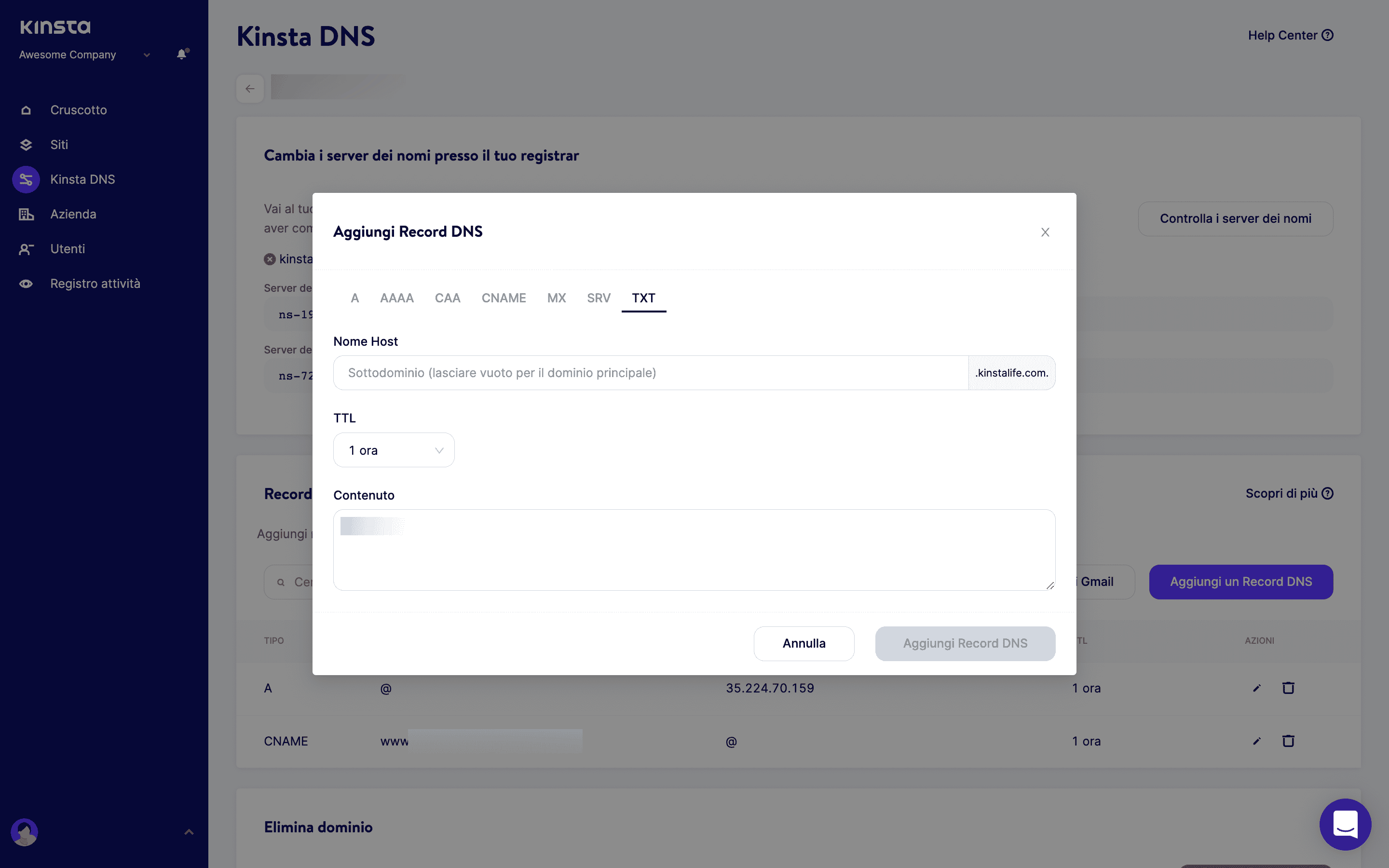Image resolution: width=1389 pixels, height=868 pixels.
Task: Click the Scopri di più info icon
Action: (1329, 492)
